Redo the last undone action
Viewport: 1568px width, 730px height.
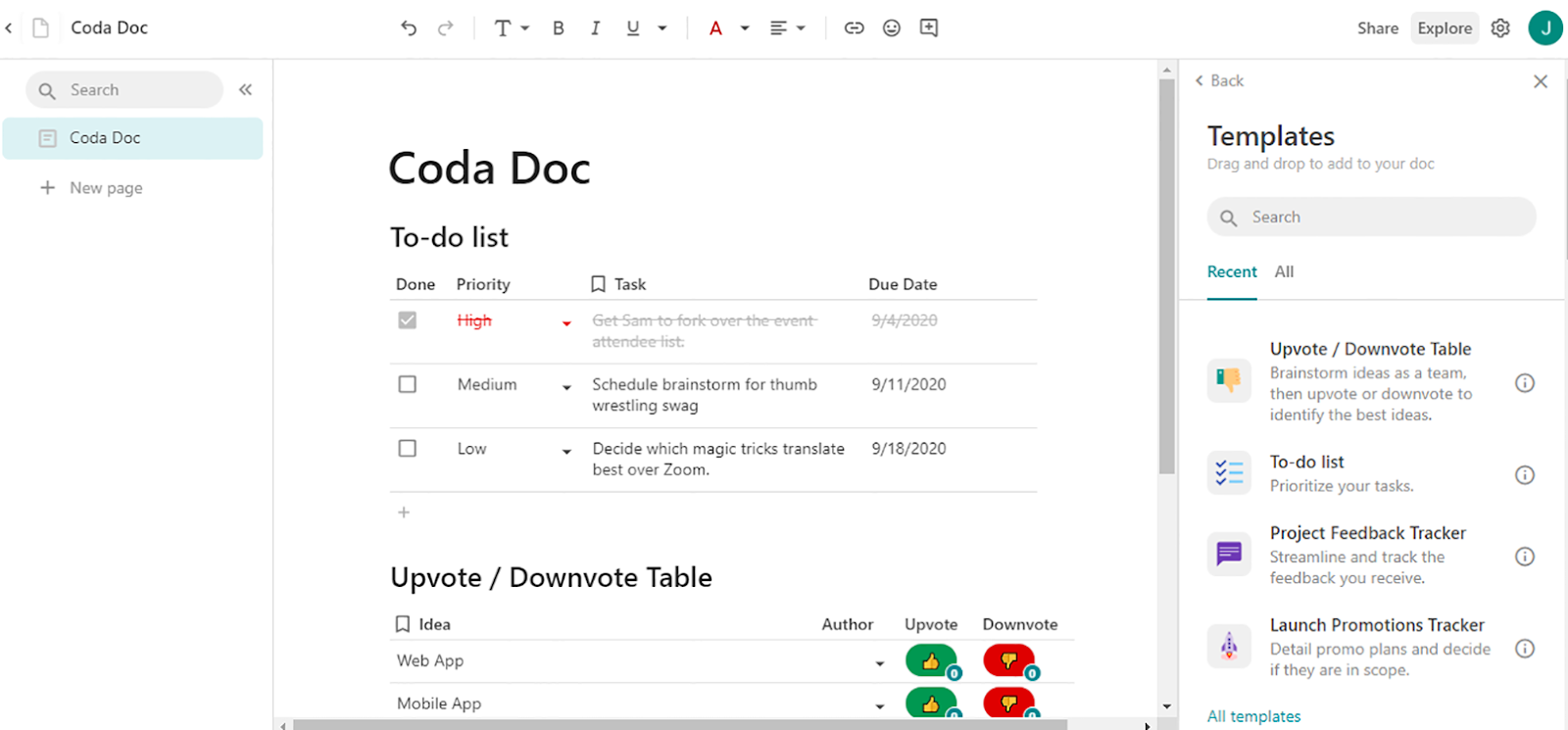coord(446,28)
